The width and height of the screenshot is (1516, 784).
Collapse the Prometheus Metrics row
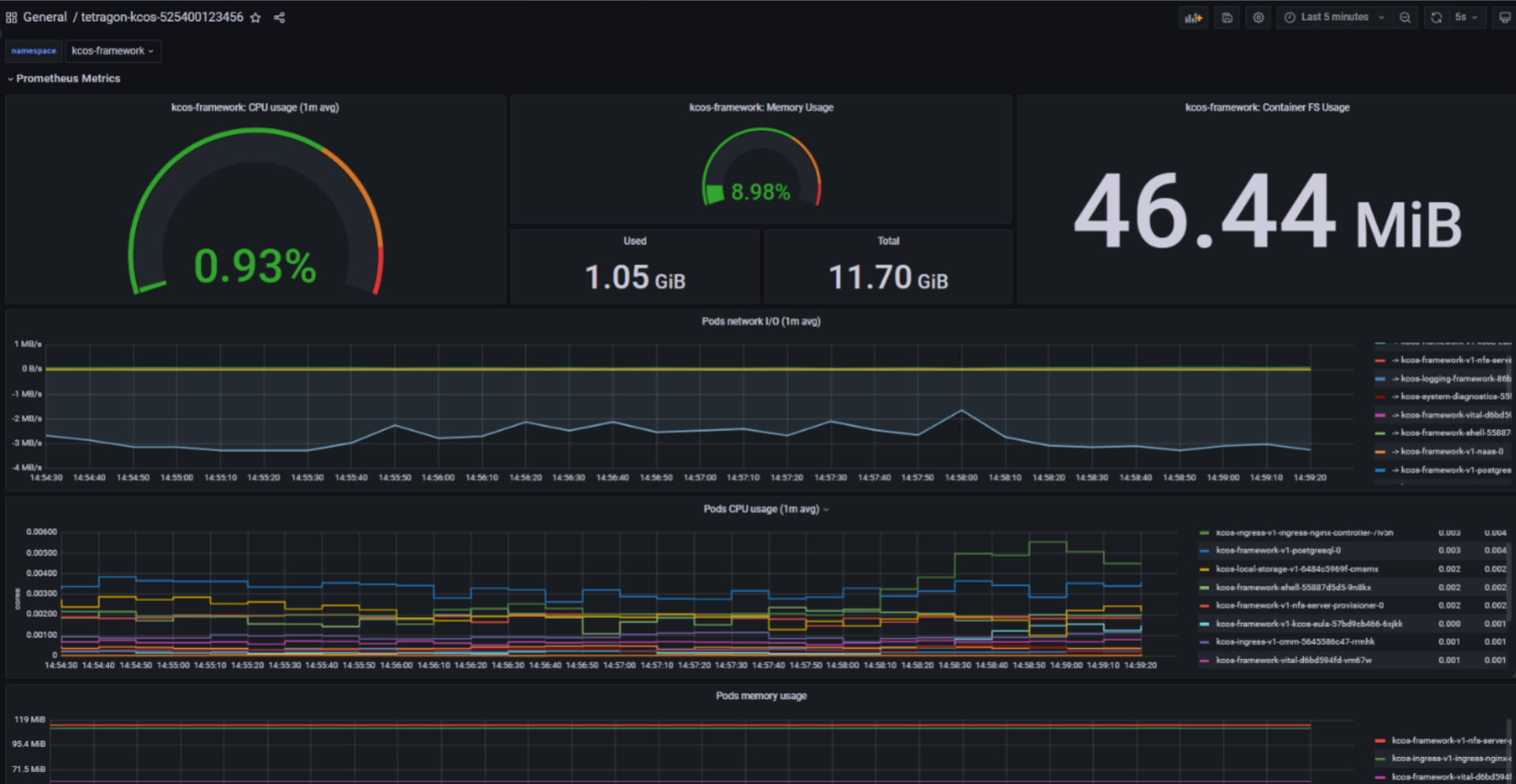[x=68, y=78]
